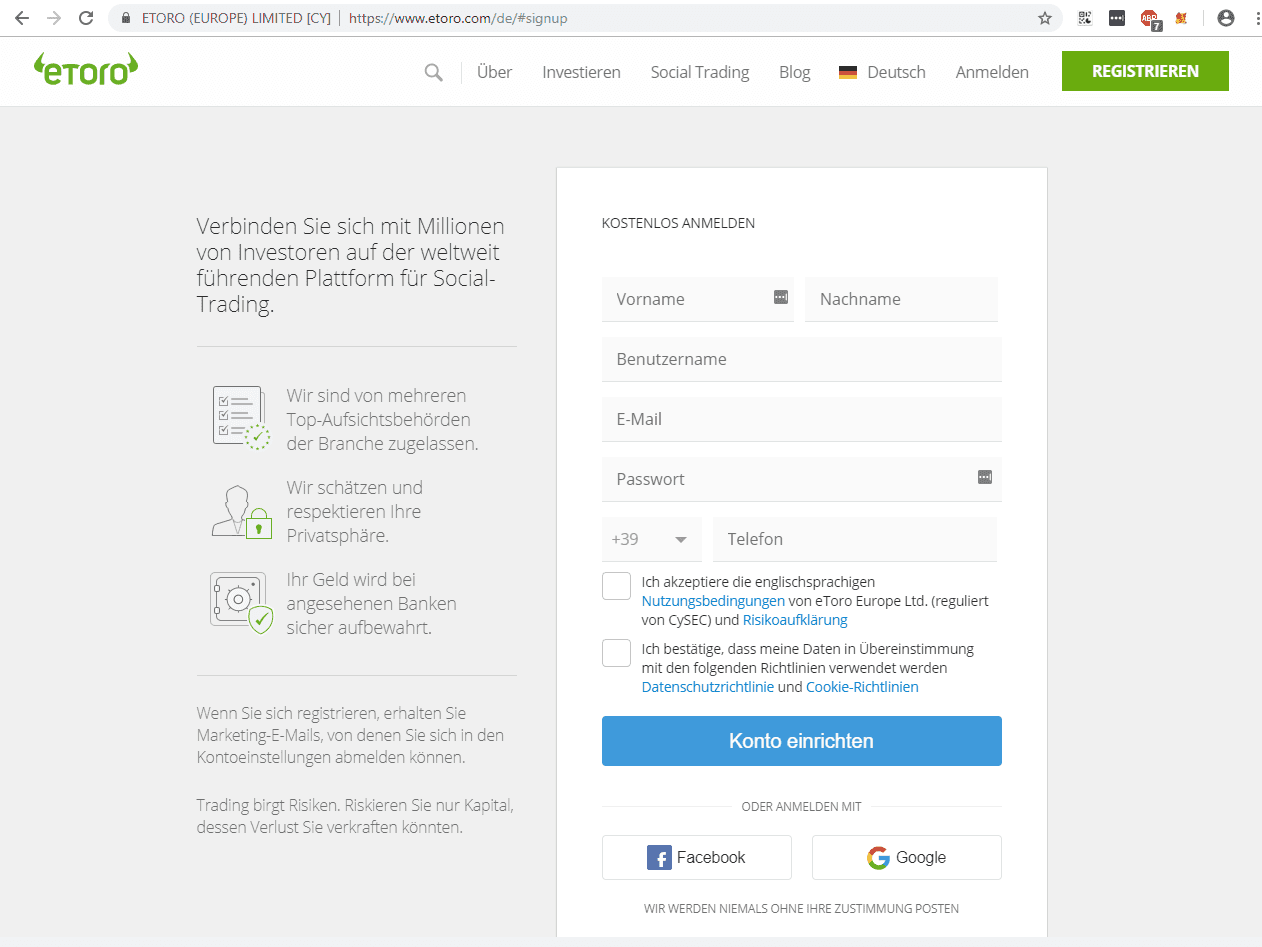
Task: Expand the +39 country code dropdown
Action: coord(651,540)
